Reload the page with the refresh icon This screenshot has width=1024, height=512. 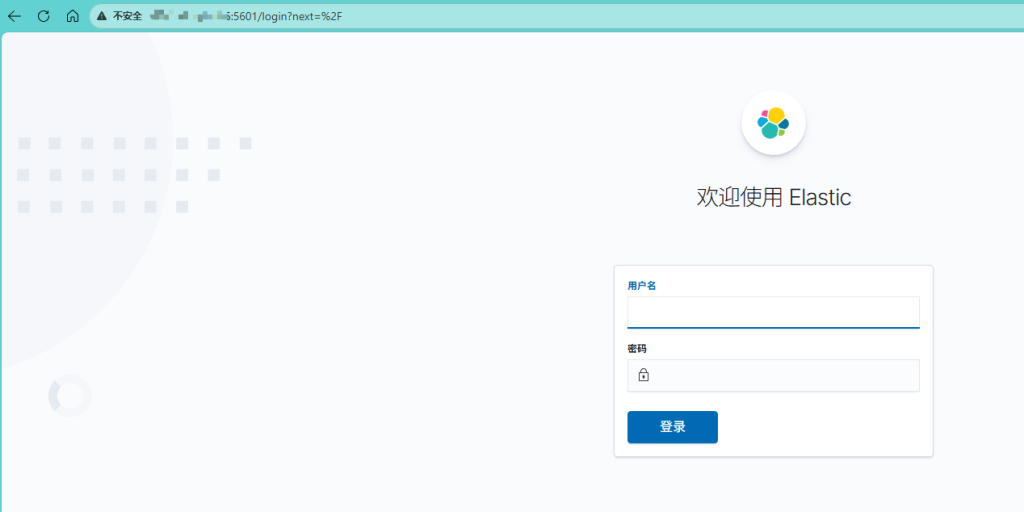43,16
